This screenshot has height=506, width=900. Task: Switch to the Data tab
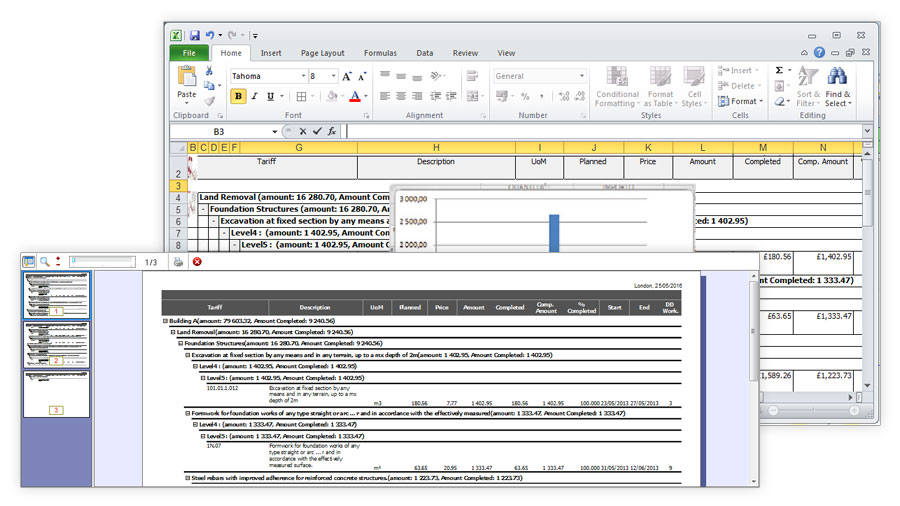[x=425, y=53]
